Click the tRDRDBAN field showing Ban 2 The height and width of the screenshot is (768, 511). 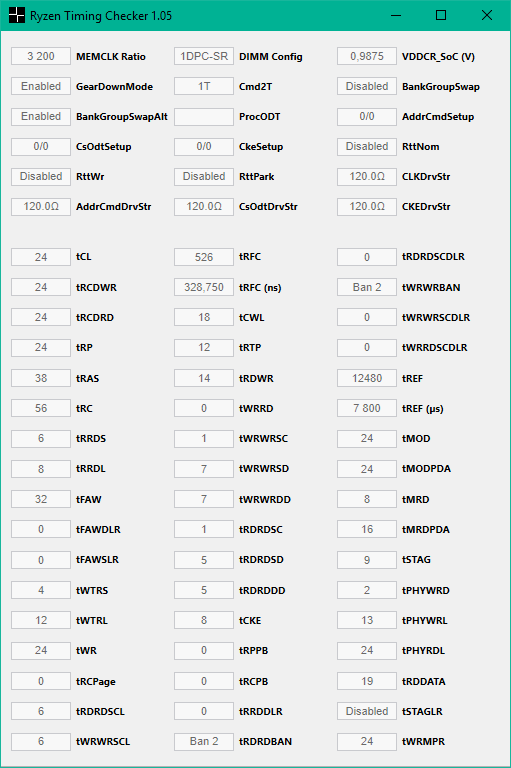(204, 742)
